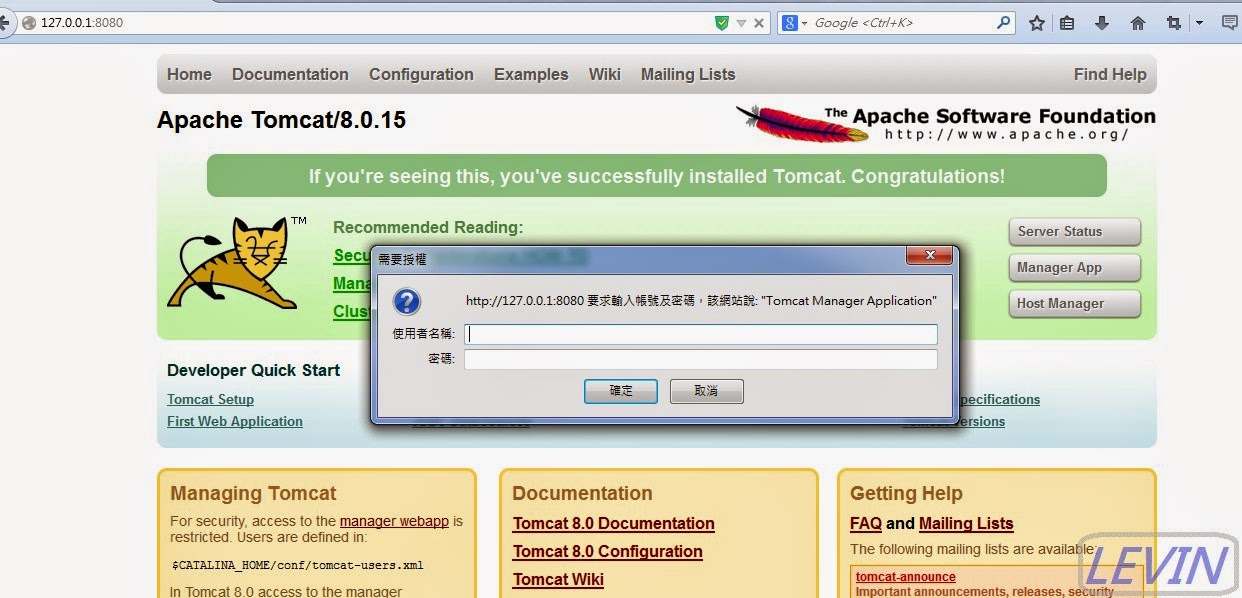
Task: Open the Mailing Lists nav item
Action: tap(688, 74)
